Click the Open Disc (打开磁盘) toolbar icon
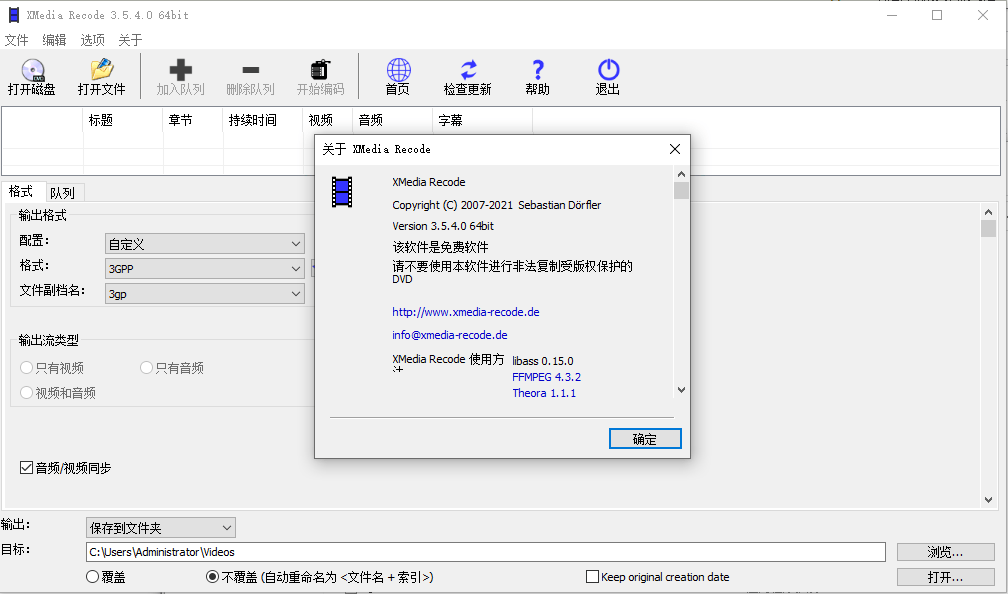The width and height of the screenshot is (1008, 594). click(33, 75)
